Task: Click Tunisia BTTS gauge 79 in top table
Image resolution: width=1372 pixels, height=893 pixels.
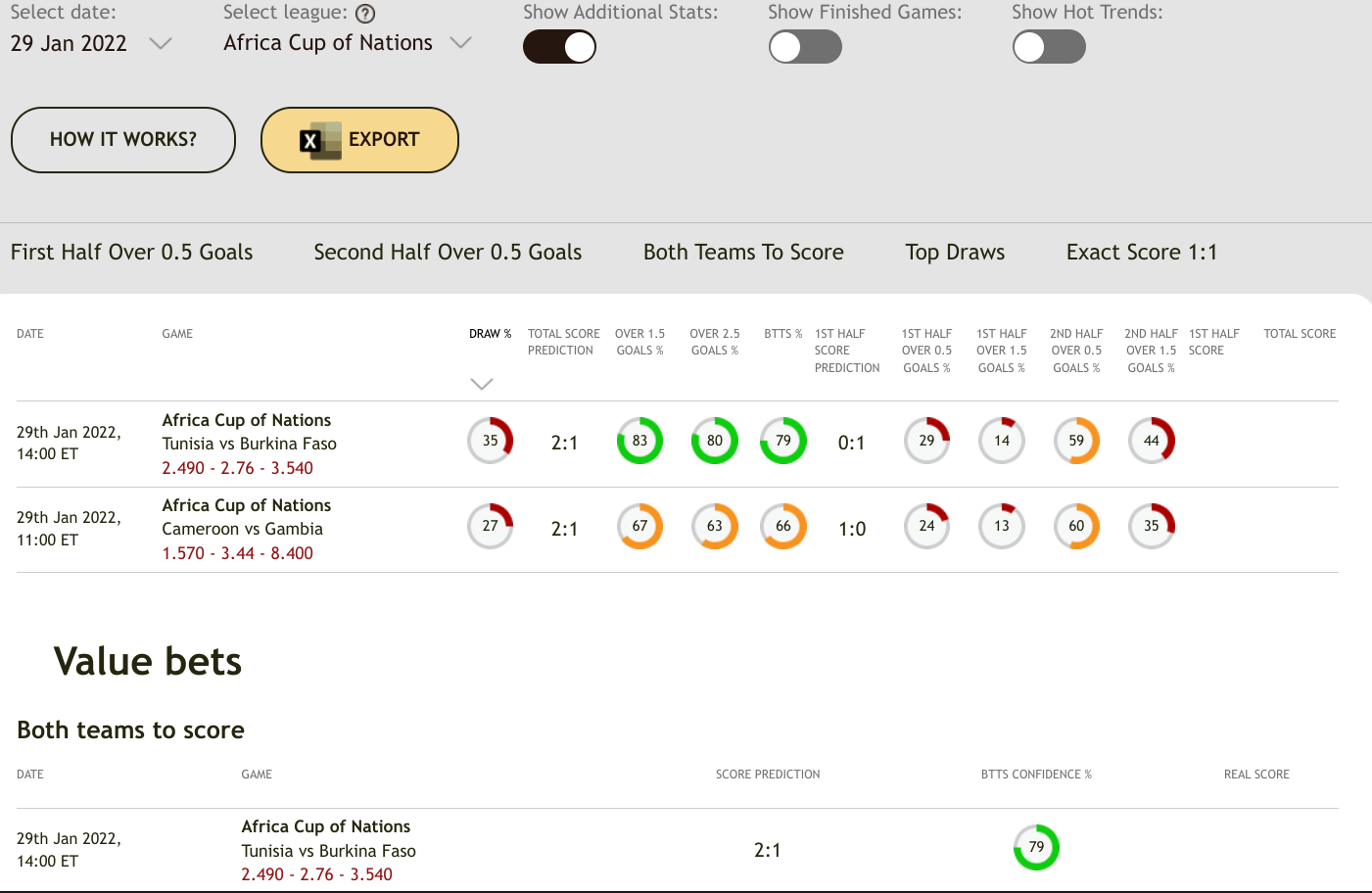Action: pos(783,441)
